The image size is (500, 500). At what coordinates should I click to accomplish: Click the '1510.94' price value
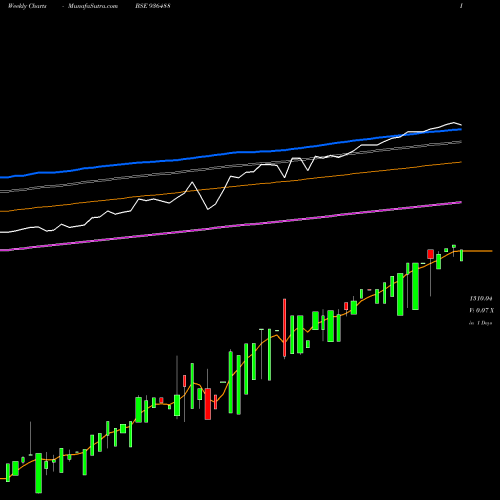[481, 298]
